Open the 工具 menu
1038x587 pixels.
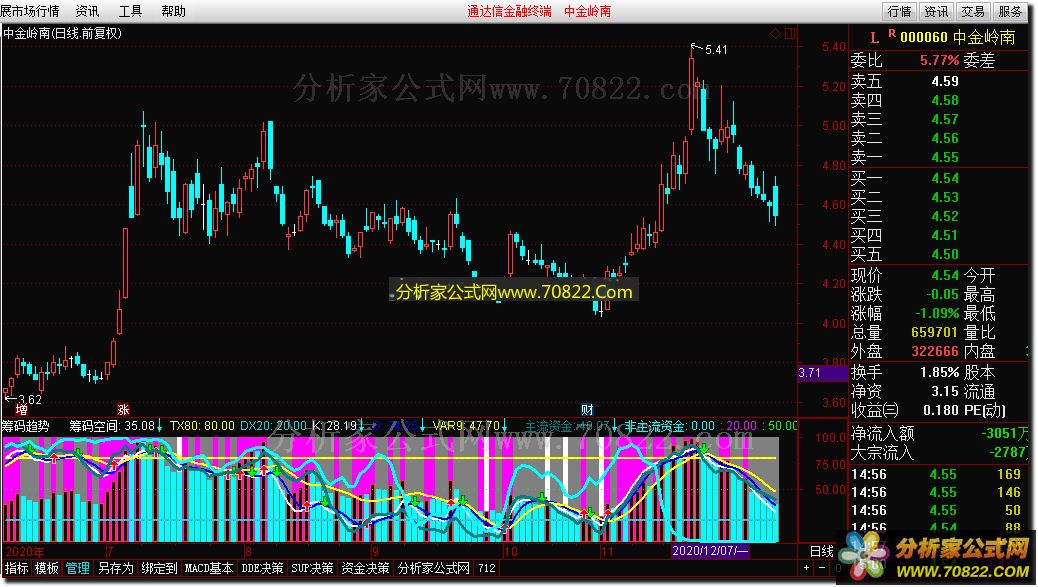pos(130,11)
